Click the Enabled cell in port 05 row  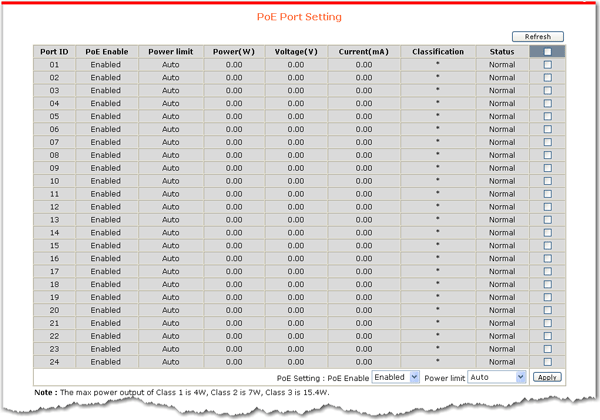tap(106, 116)
